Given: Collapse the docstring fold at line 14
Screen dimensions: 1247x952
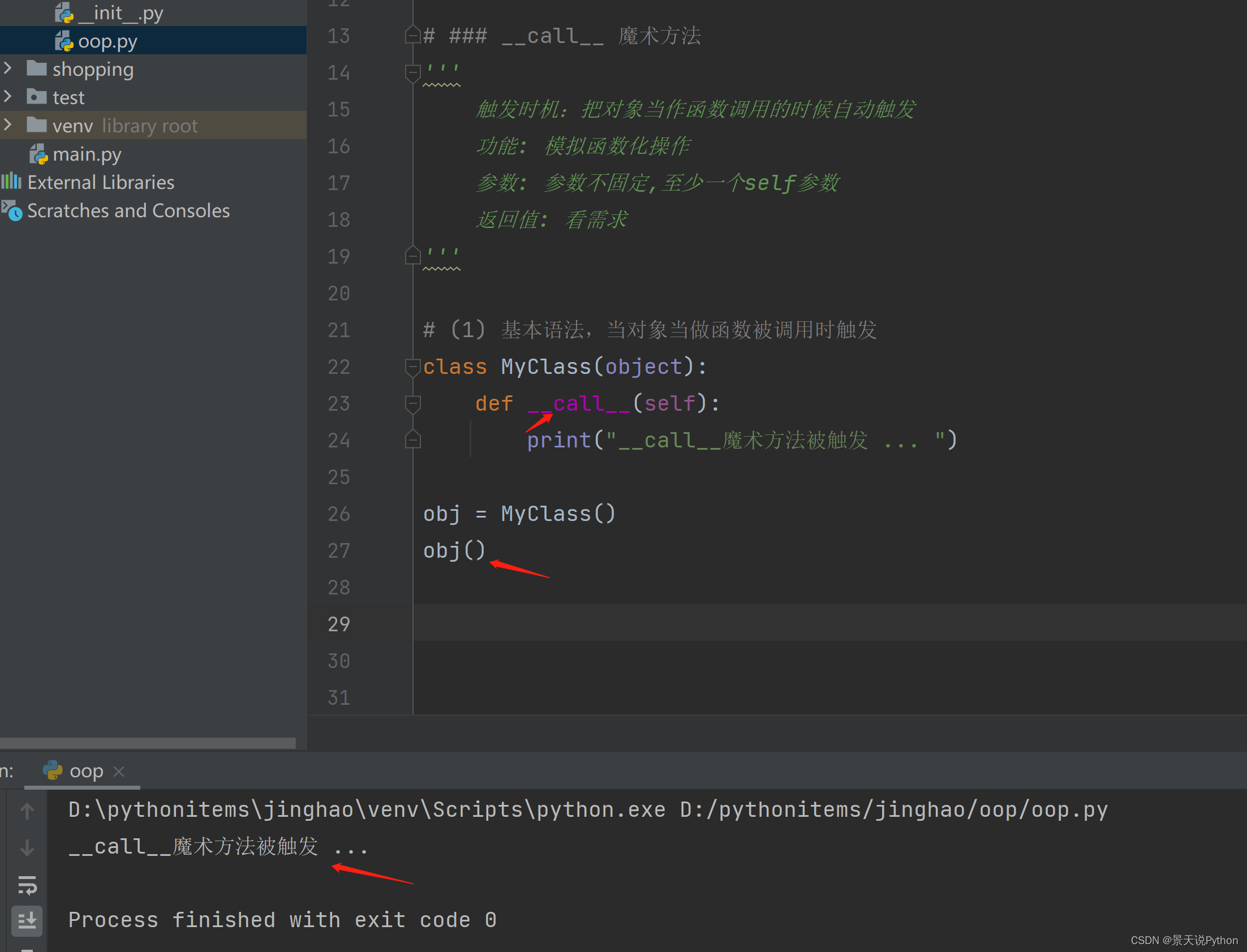Looking at the screenshot, I should point(412,72).
